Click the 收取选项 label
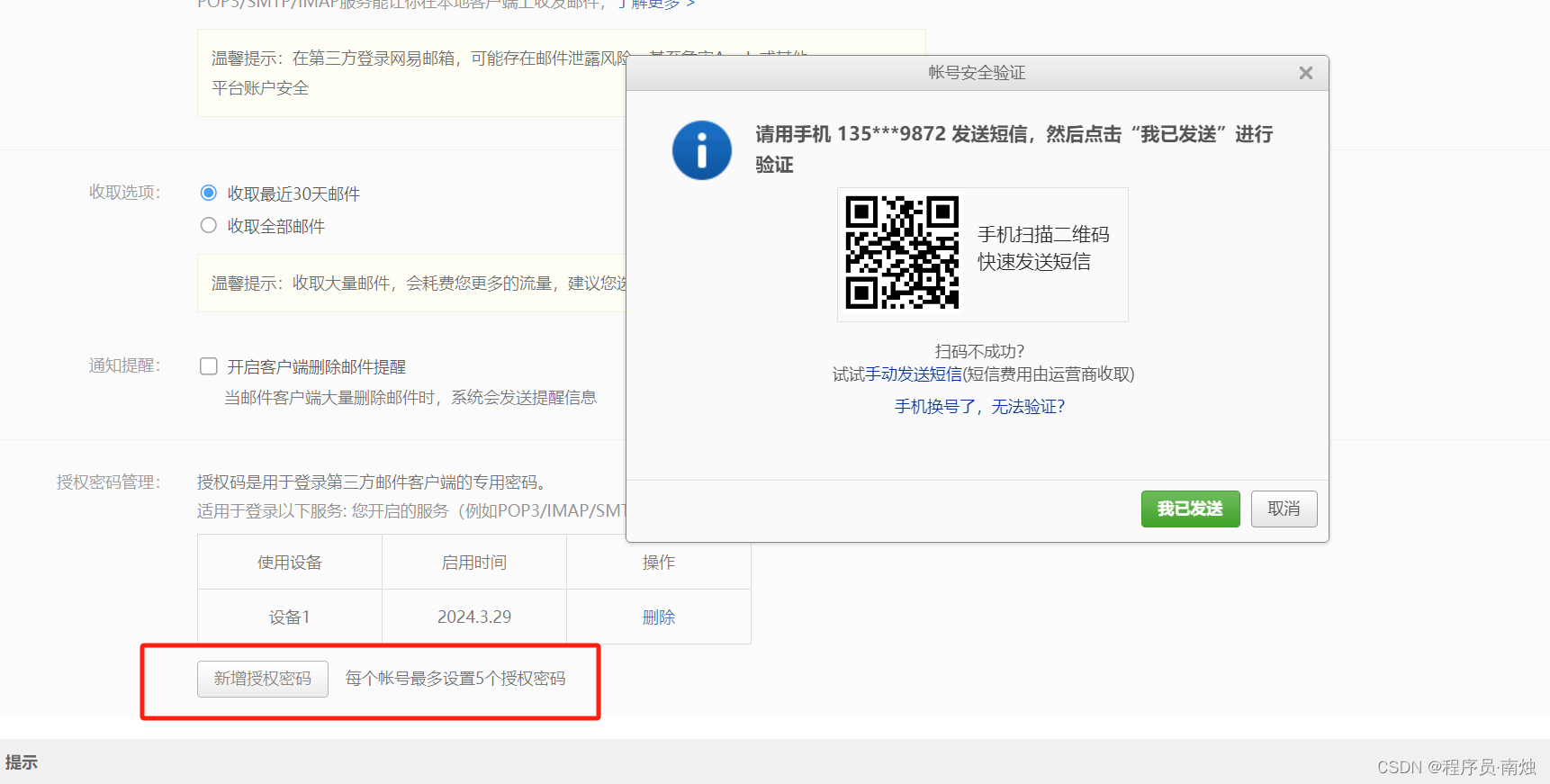This screenshot has height=784, width=1550. point(124,193)
